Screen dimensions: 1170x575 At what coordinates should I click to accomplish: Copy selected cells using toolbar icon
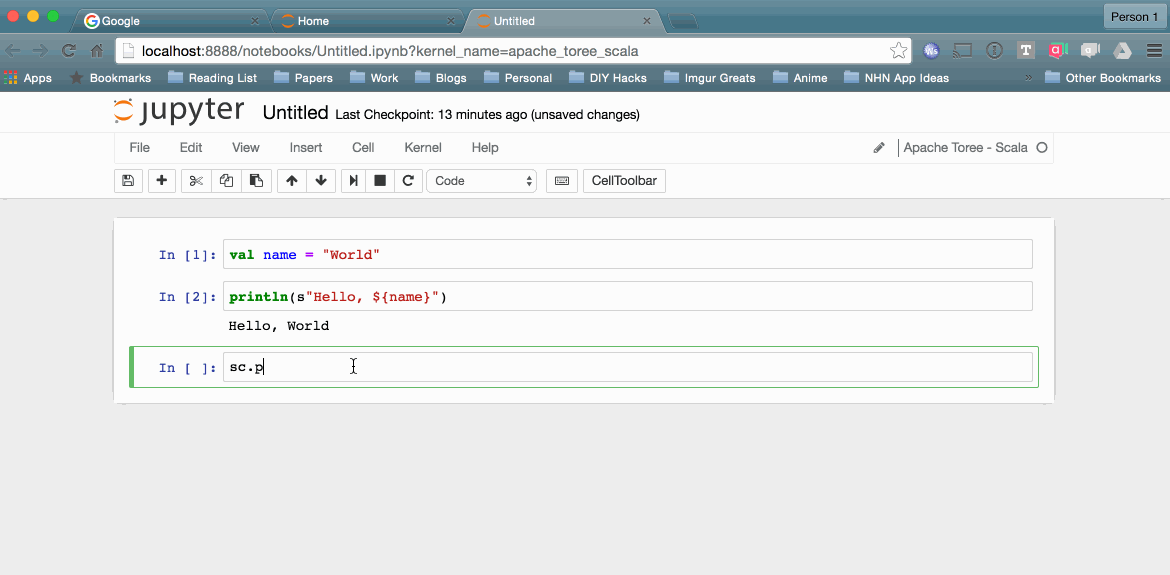coord(226,181)
